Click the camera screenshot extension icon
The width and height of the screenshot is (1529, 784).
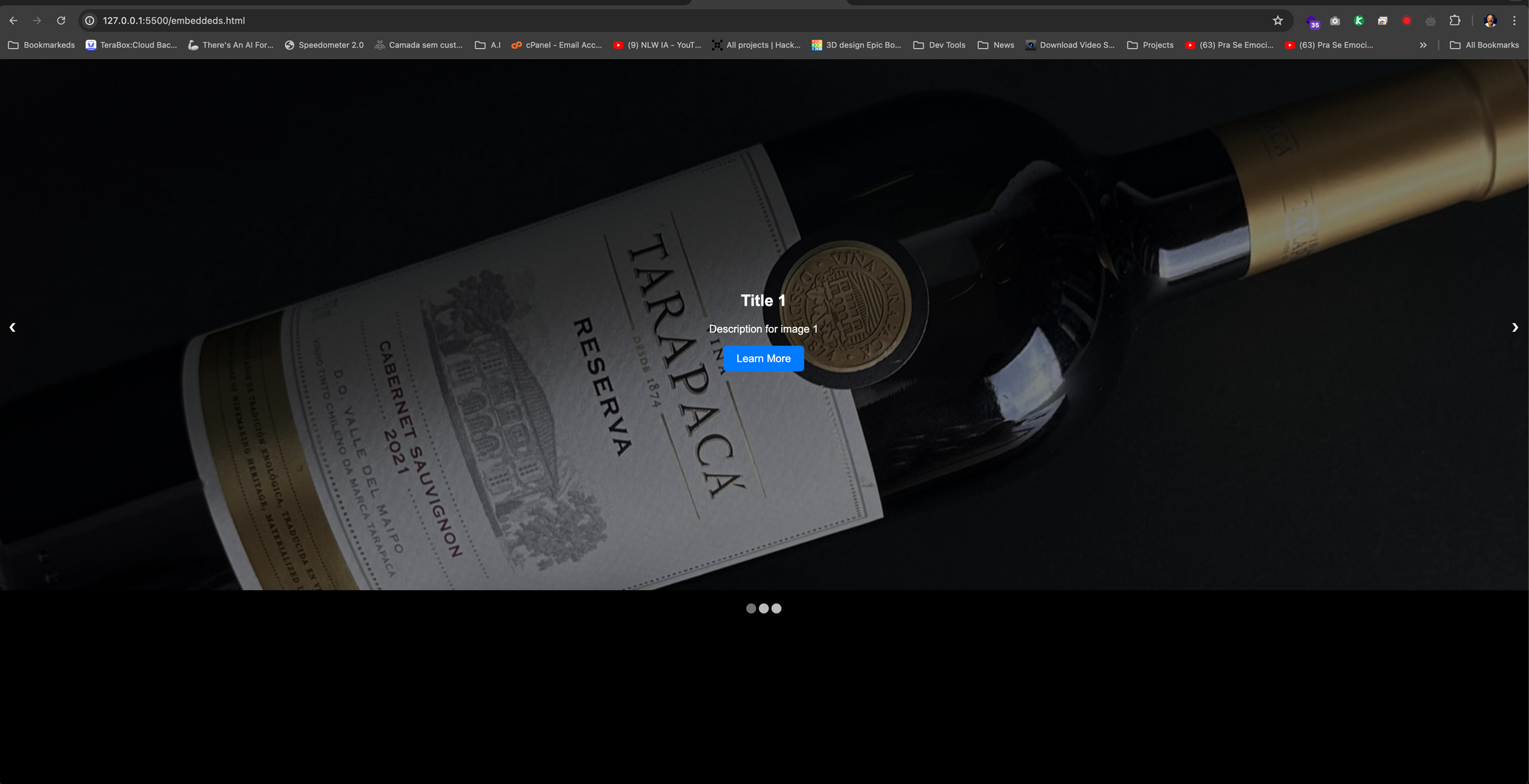1335,21
